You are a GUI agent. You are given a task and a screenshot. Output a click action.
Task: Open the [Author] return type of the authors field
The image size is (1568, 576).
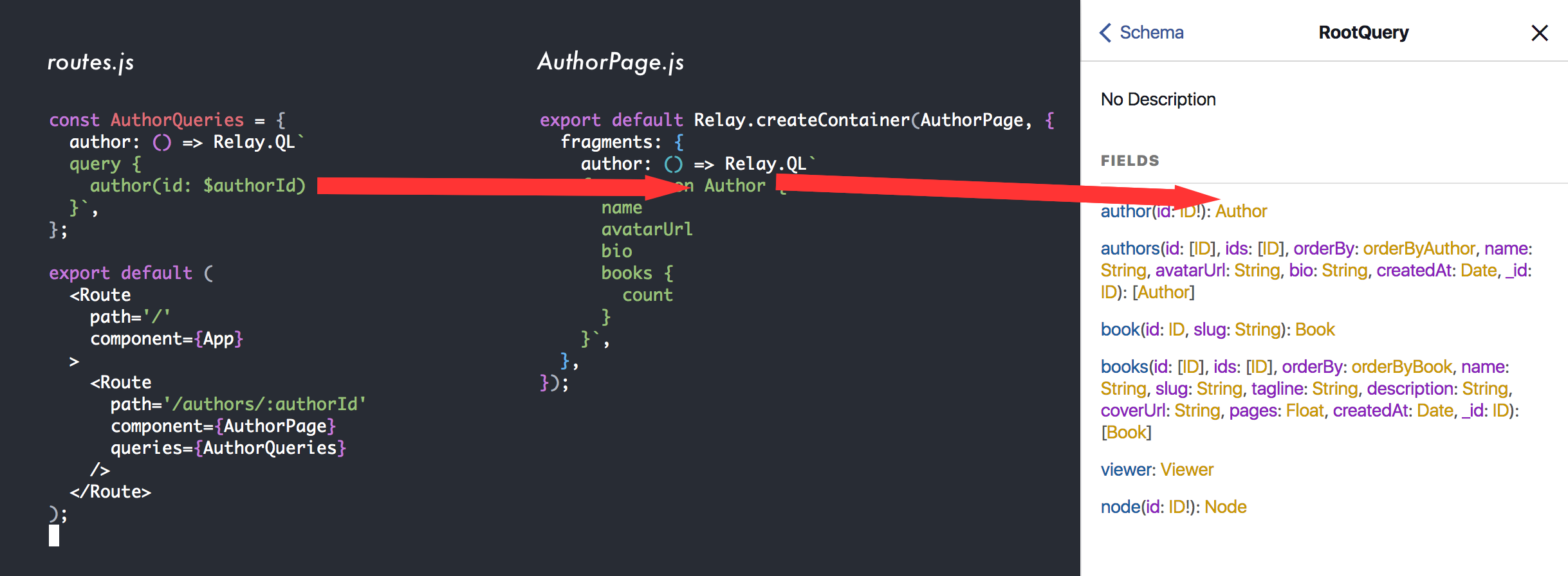click(x=1163, y=292)
